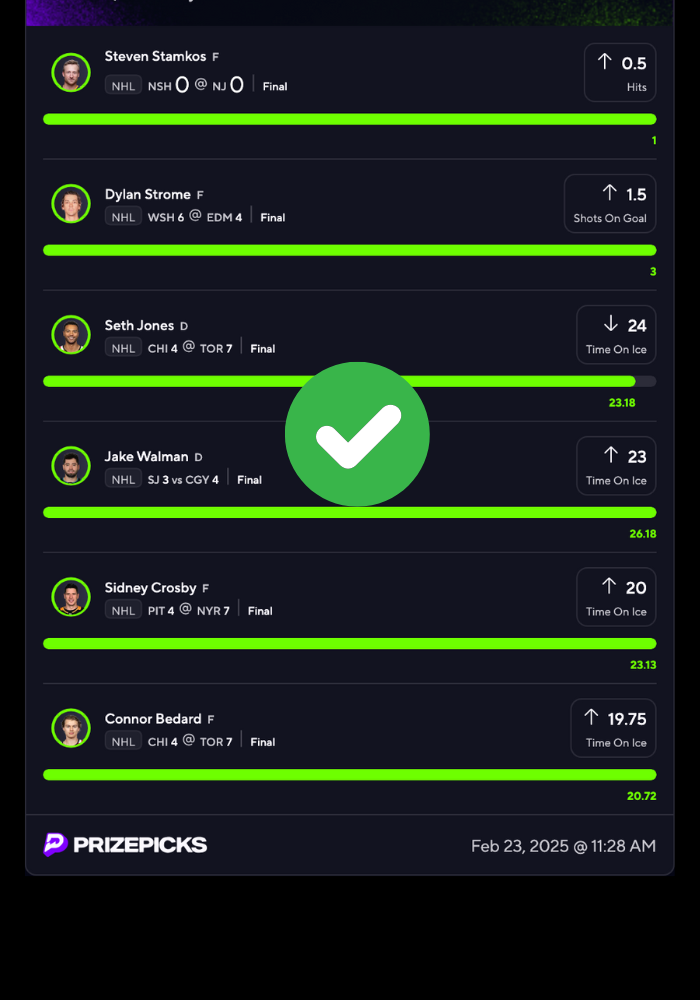Click Sidney Crosby player avatar
This screenshot has height=1000, width=700.
71,596
